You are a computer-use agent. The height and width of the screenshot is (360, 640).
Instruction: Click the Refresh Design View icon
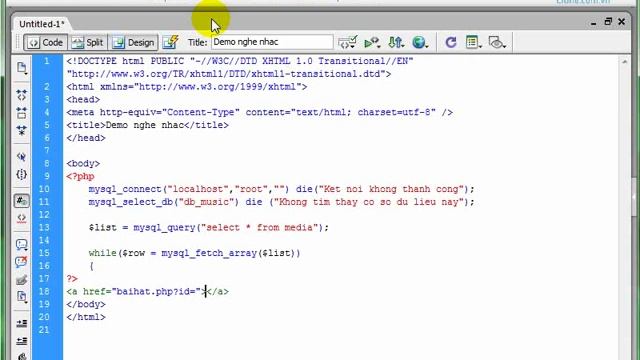451,42
